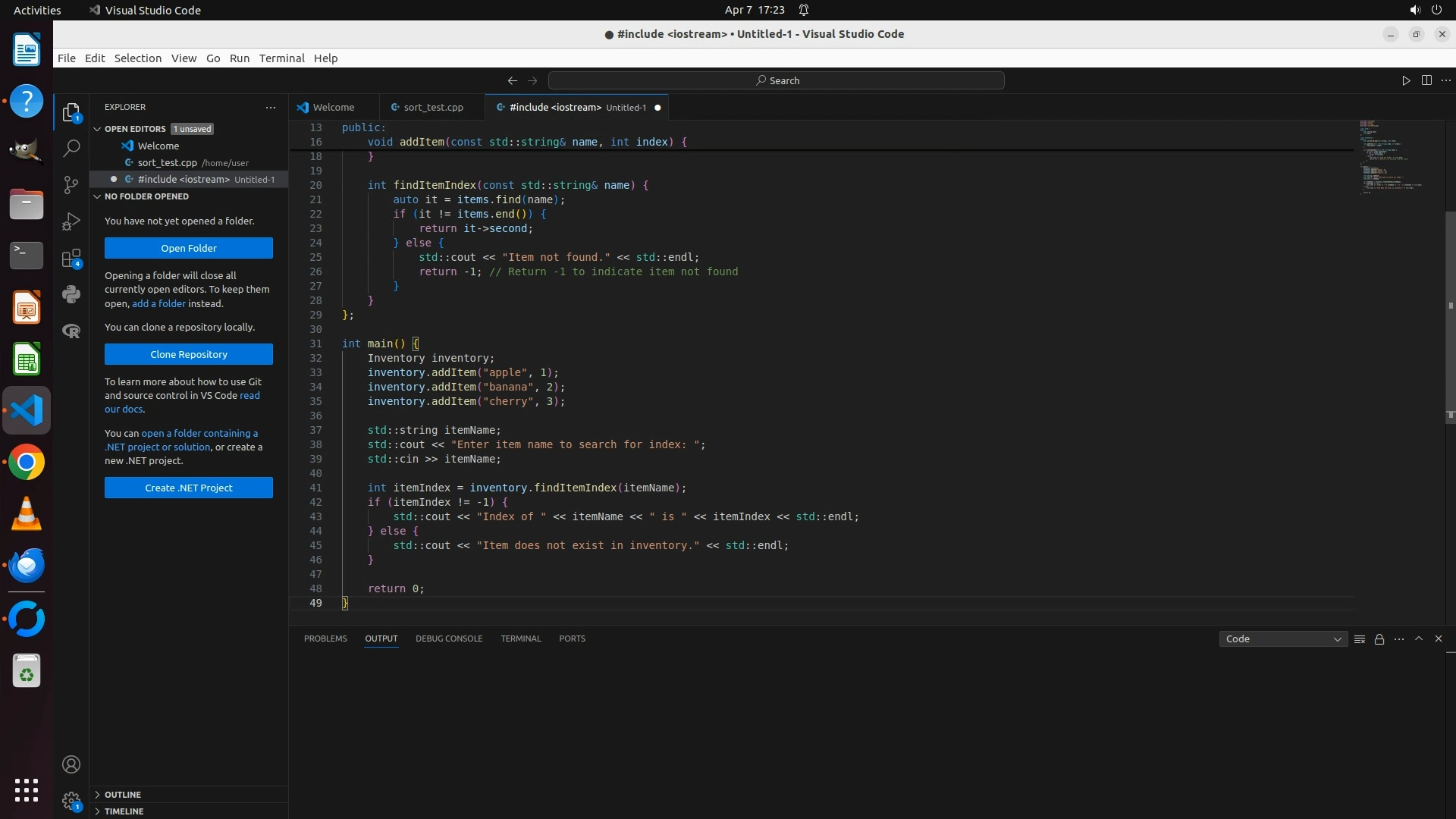Open the Terminal menu
Viewport: 1456px width, 819px height.
coord(281,58)
